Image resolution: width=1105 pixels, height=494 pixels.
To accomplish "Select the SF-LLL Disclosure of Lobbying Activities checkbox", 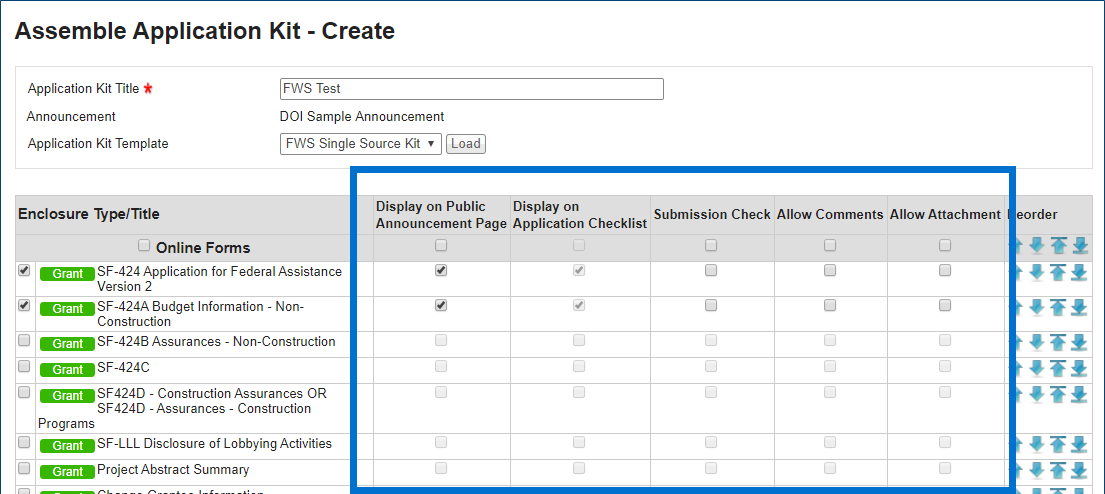I will [24, 443].
